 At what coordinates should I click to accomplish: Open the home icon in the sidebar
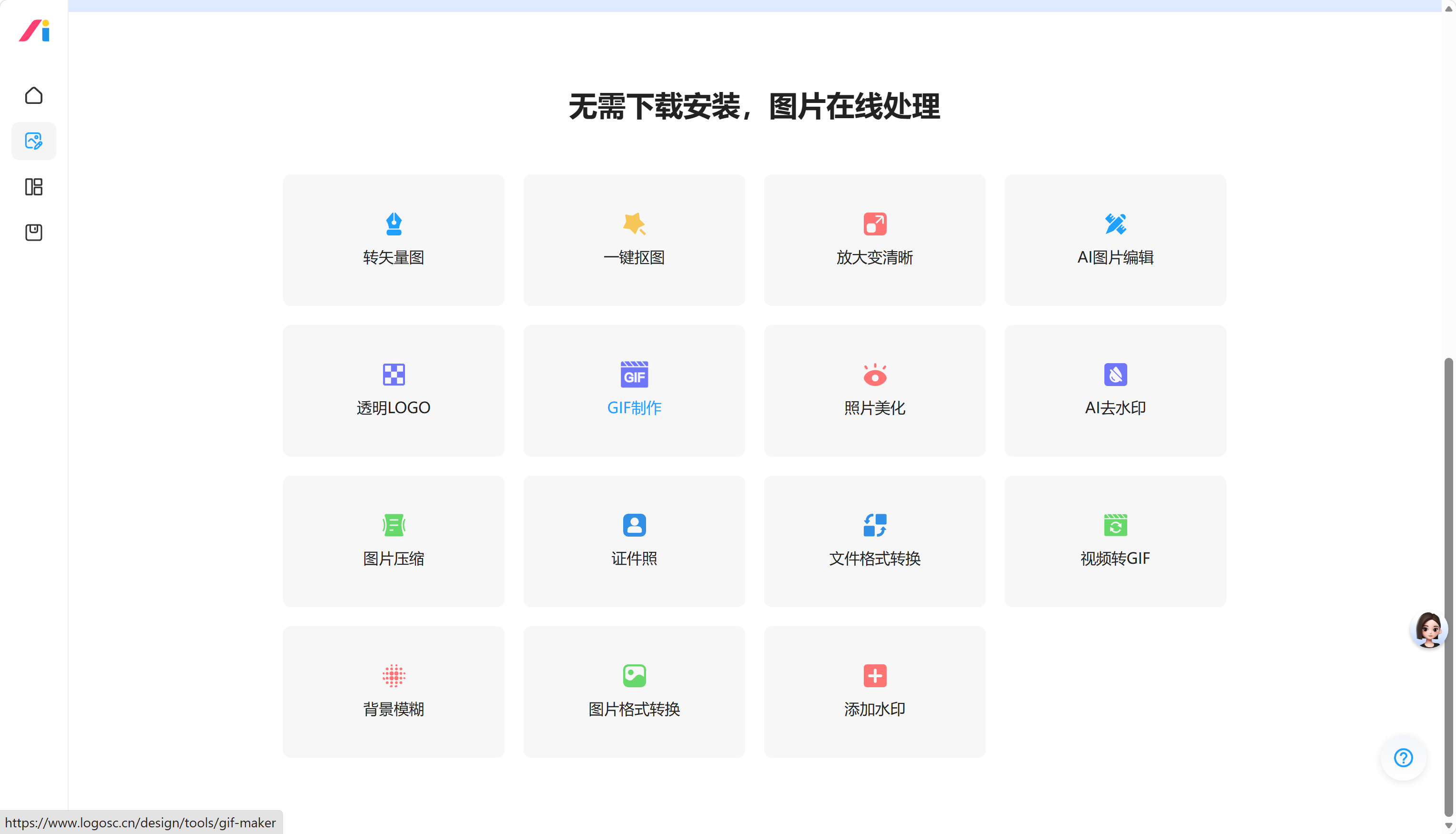[34, 95]
